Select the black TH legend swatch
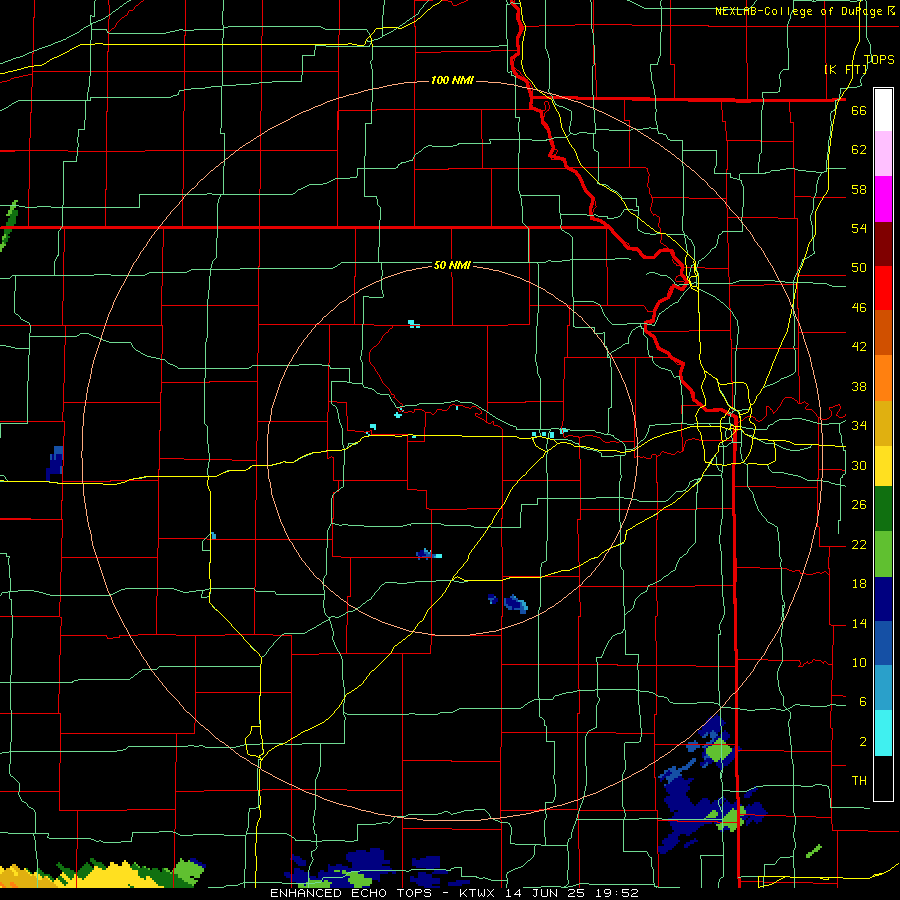The height and width of the screenshot is (900, 900). 883,778
